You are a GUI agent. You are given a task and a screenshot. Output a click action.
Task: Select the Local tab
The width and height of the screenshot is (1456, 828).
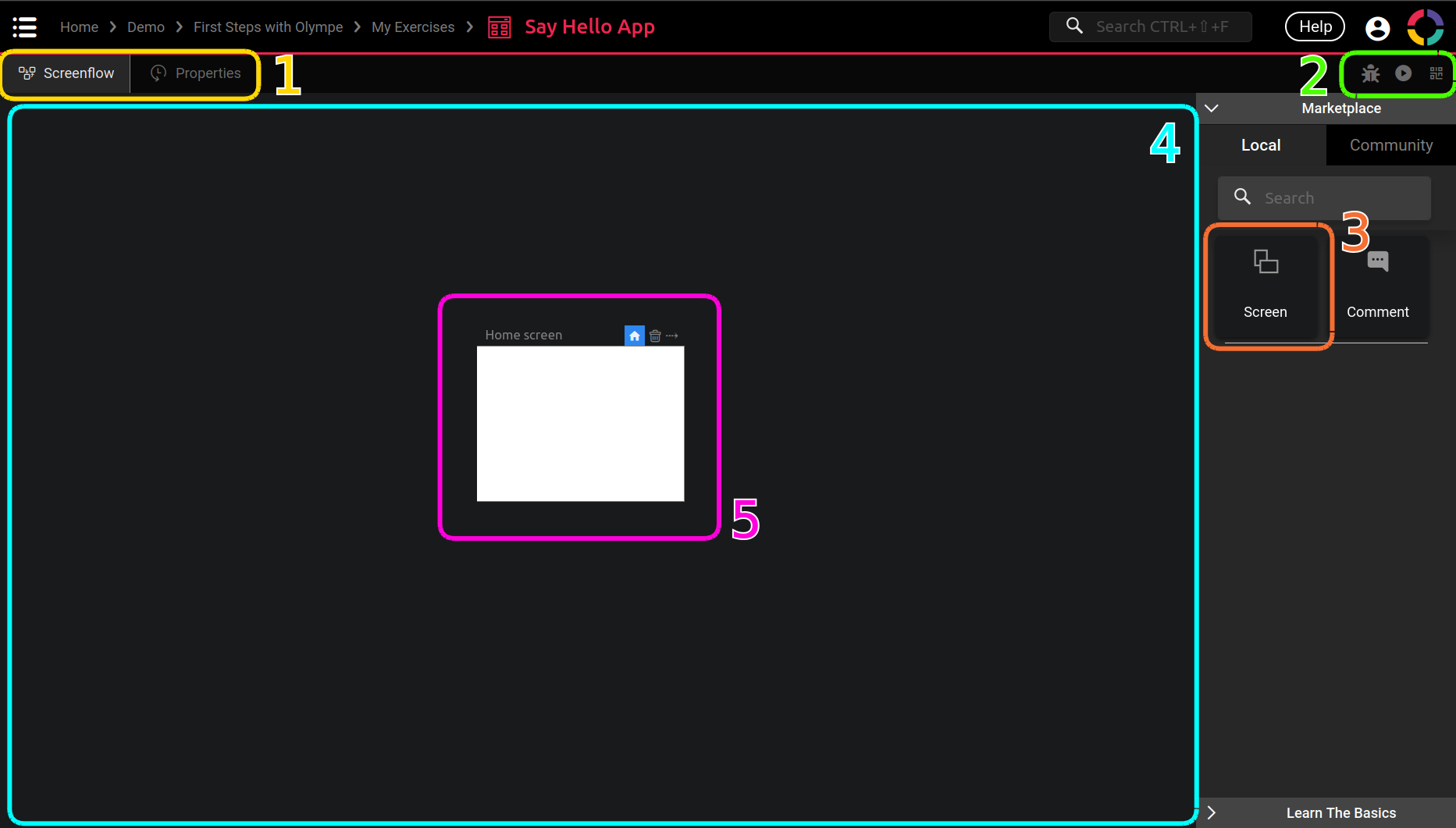pos(1261,145)
